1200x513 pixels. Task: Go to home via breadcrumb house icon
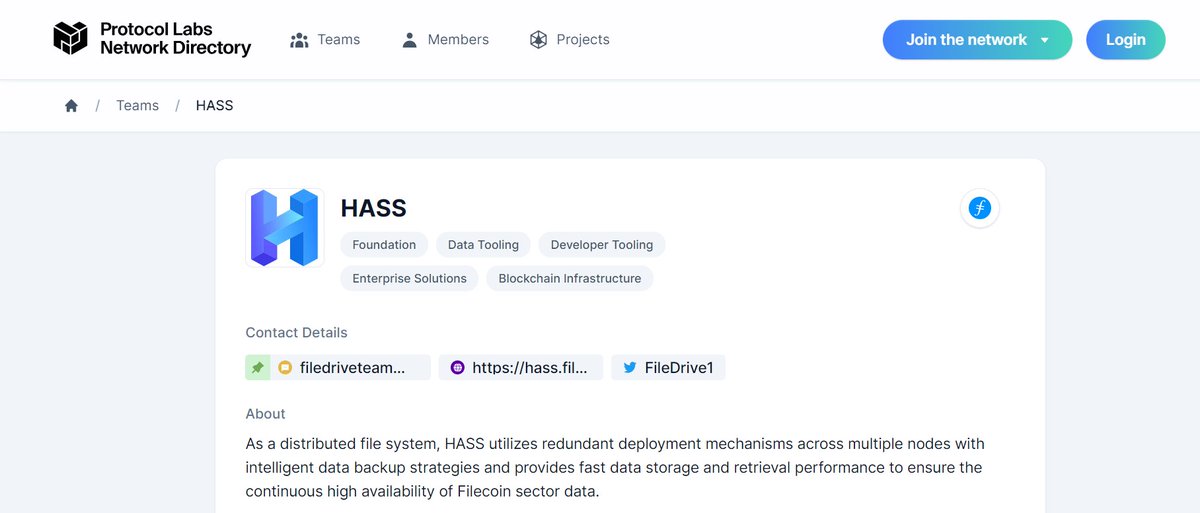[71, 106]
